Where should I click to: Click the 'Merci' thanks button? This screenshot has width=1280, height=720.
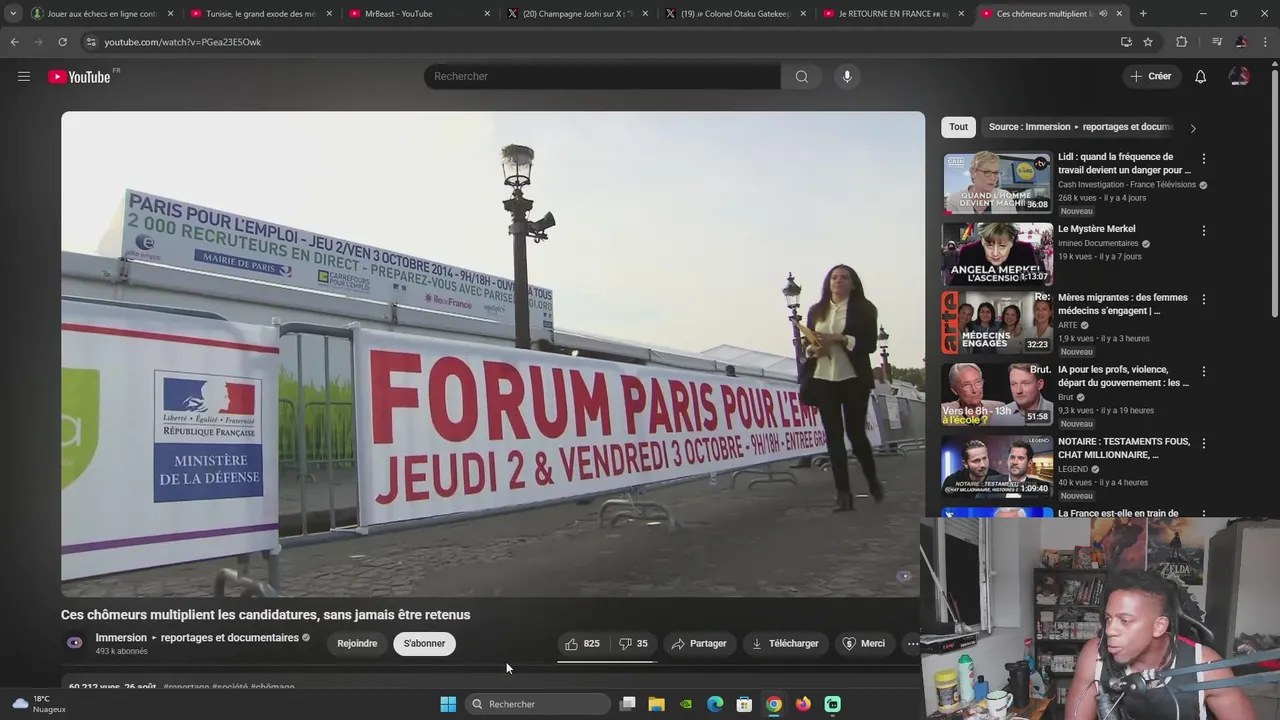point(864,643)
